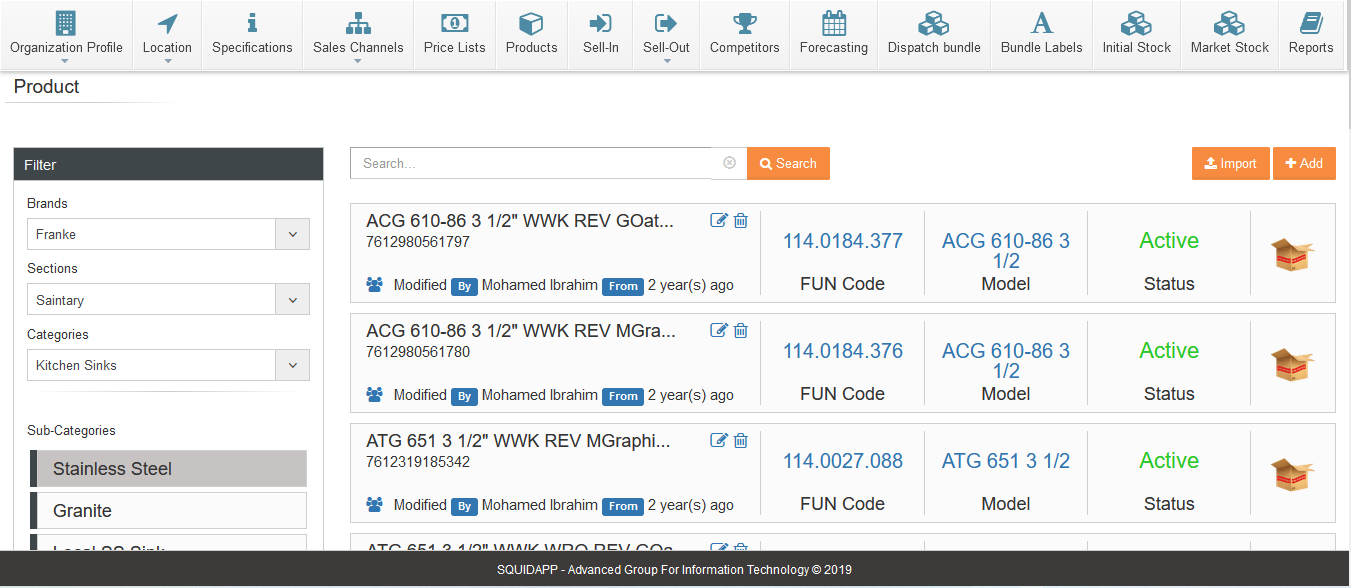Click From badge in the 7612319185342 row
The image size is (1351, 588).
click(x=623, y=506)
